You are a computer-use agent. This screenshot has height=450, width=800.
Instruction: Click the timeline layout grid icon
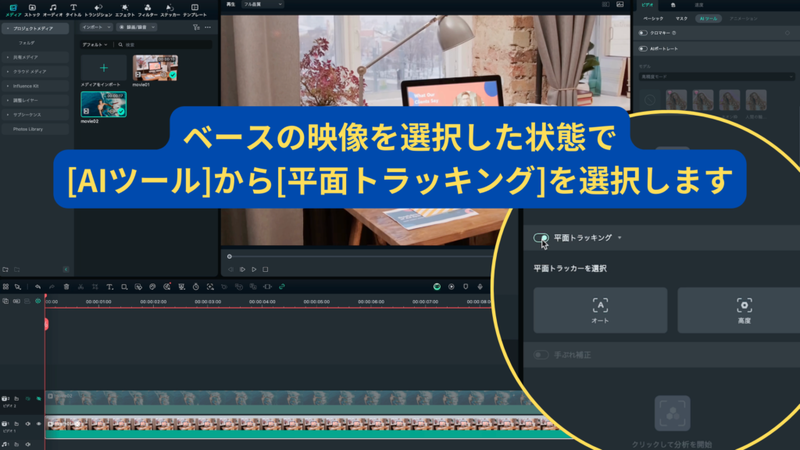pos(6,287)
